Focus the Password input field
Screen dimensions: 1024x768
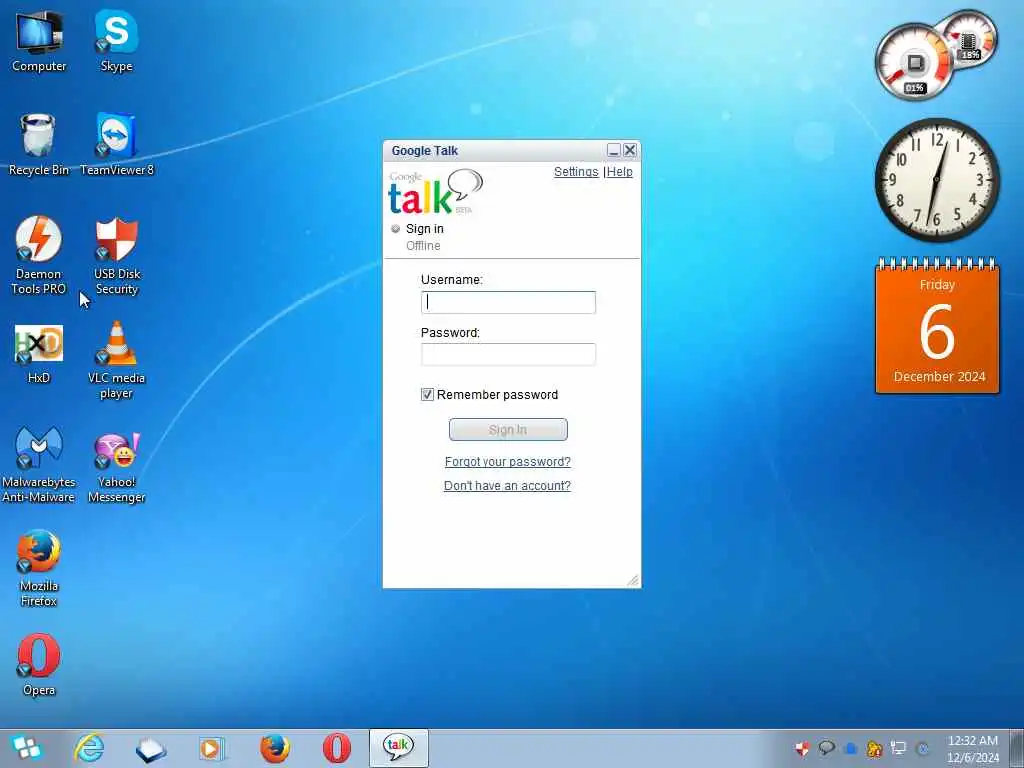[508, 354]
